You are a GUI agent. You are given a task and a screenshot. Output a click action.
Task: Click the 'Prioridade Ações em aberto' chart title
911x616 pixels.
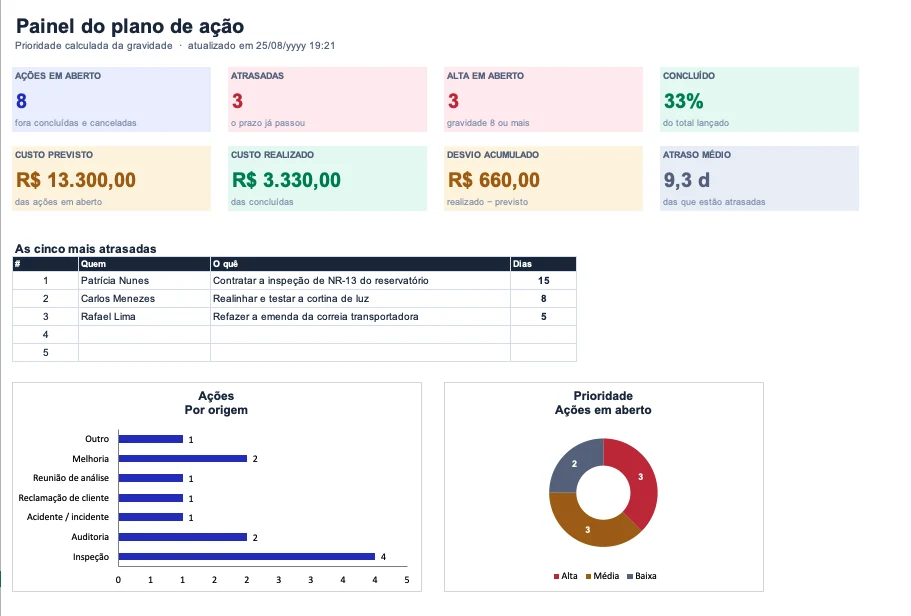(x=603, y=403)
